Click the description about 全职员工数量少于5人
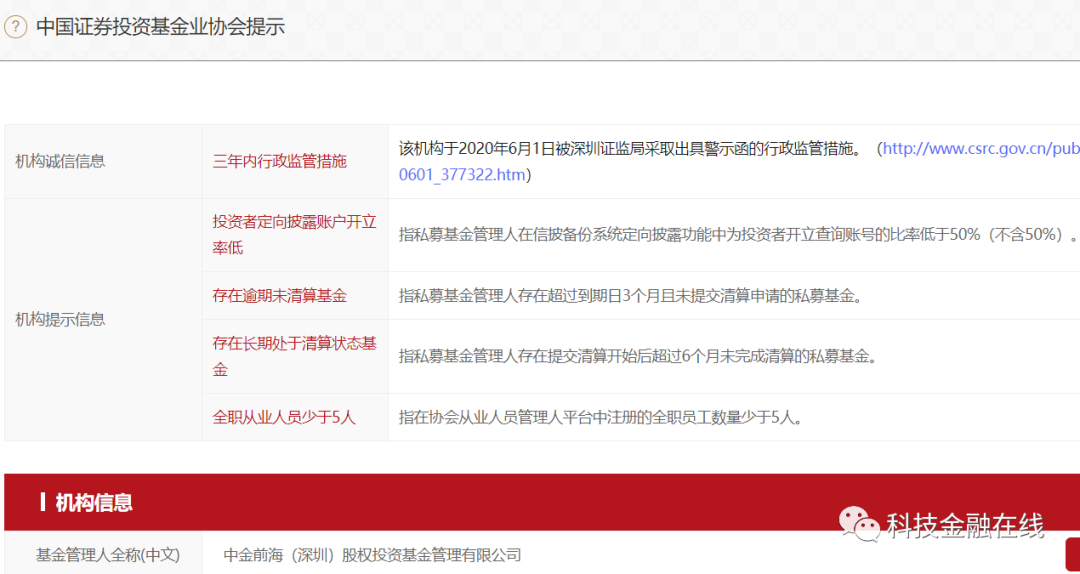1080x574 pixels. click(601, 417)
